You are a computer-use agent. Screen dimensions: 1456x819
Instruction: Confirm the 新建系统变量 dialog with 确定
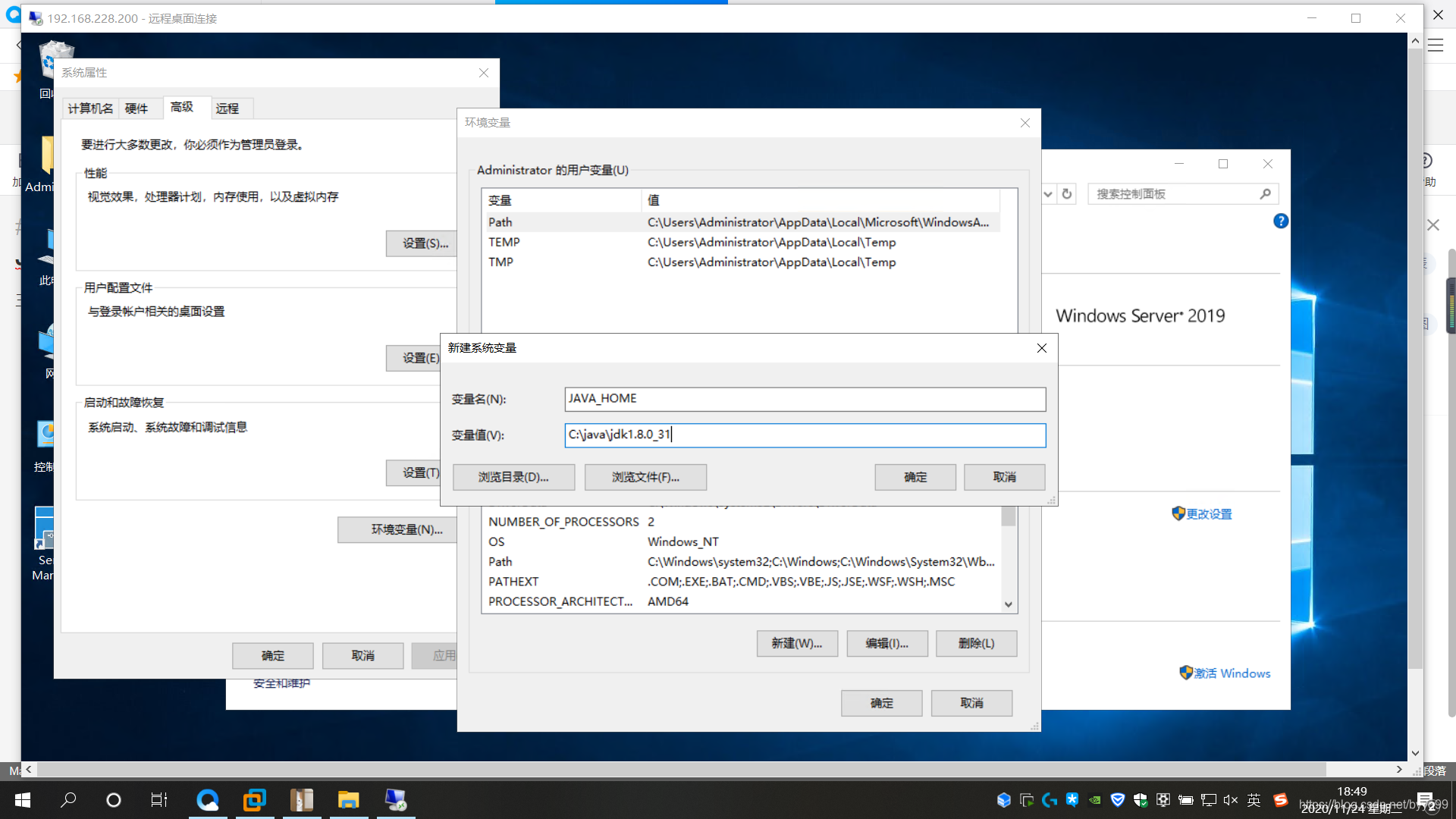[x=915, y=477]
